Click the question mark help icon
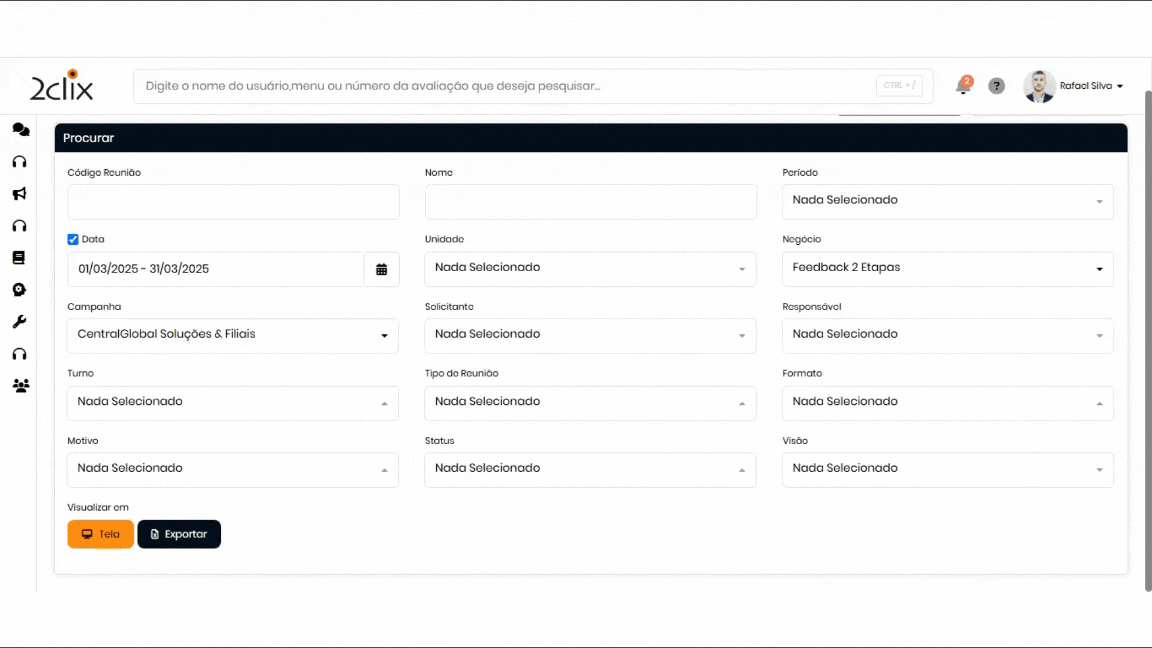 [x=996, y=86]
